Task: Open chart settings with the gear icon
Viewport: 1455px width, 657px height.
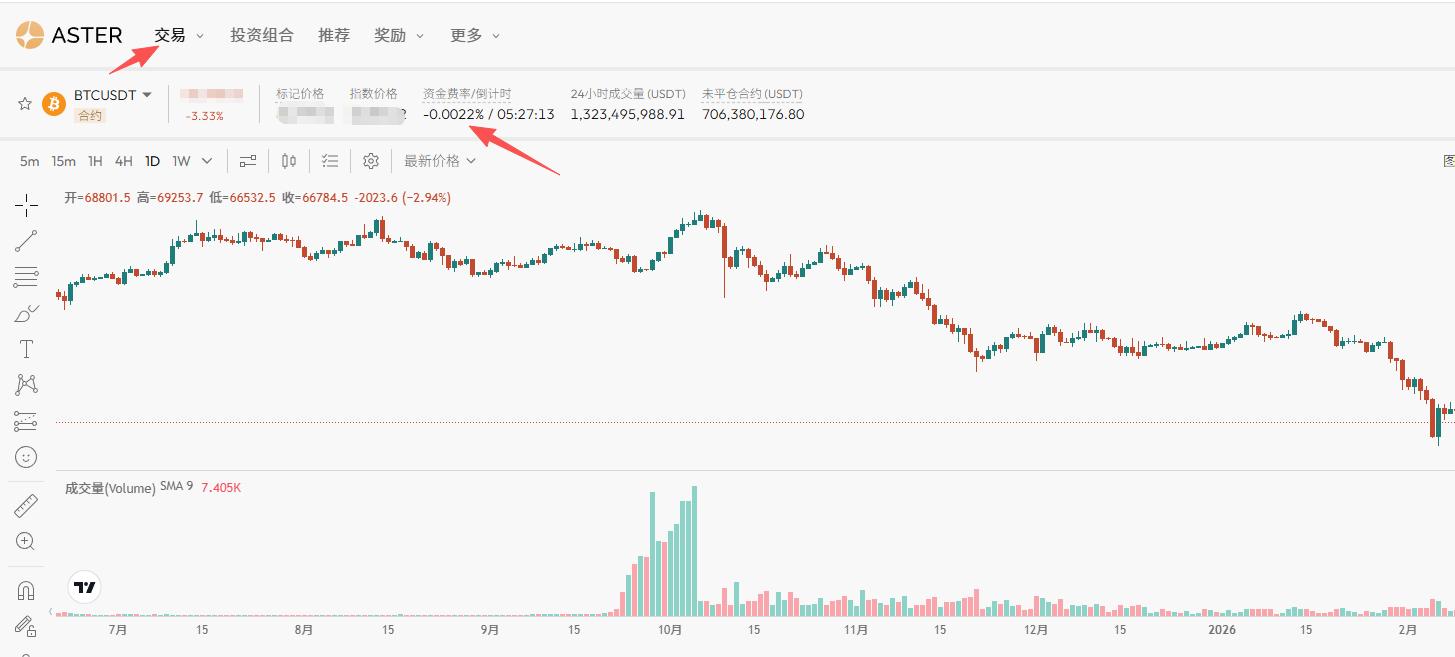Action: click(x=370, y=160)
